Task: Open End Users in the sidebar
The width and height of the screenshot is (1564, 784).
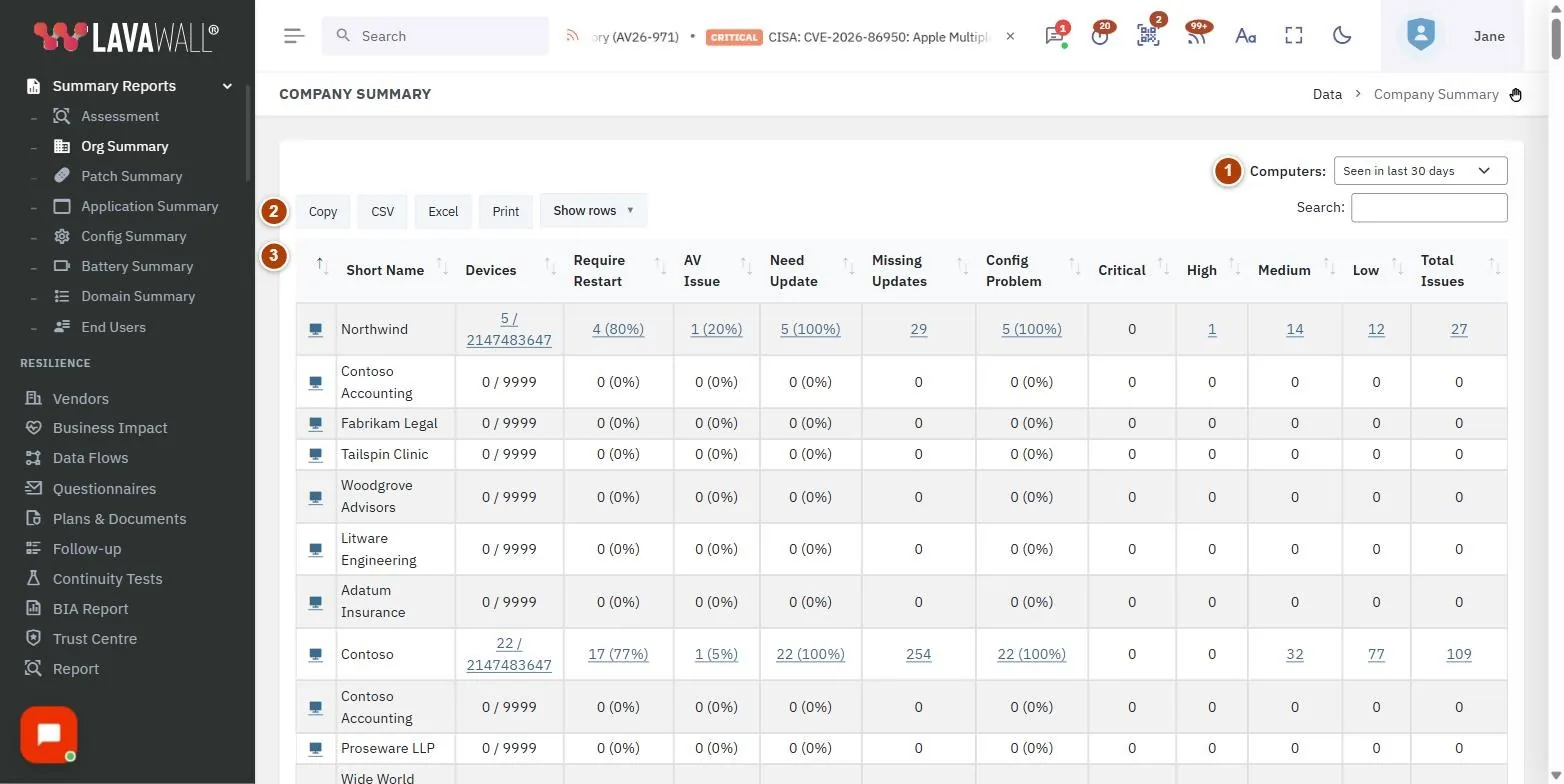Action: coord(113,327)
